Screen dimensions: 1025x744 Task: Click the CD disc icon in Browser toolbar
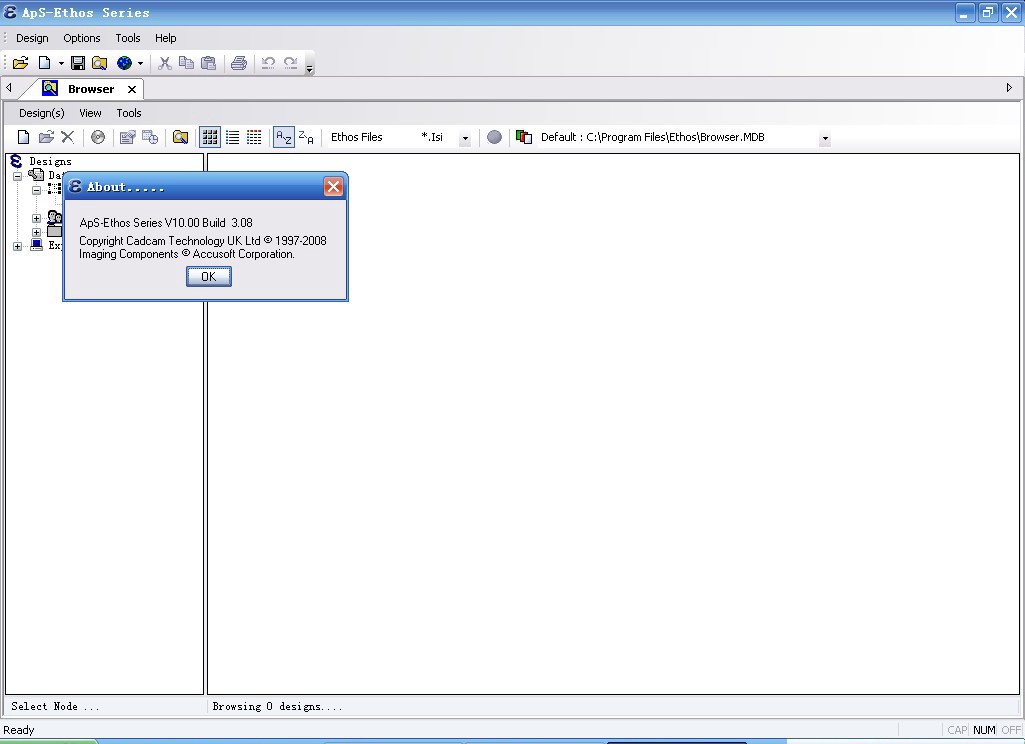tap(98, 137)
